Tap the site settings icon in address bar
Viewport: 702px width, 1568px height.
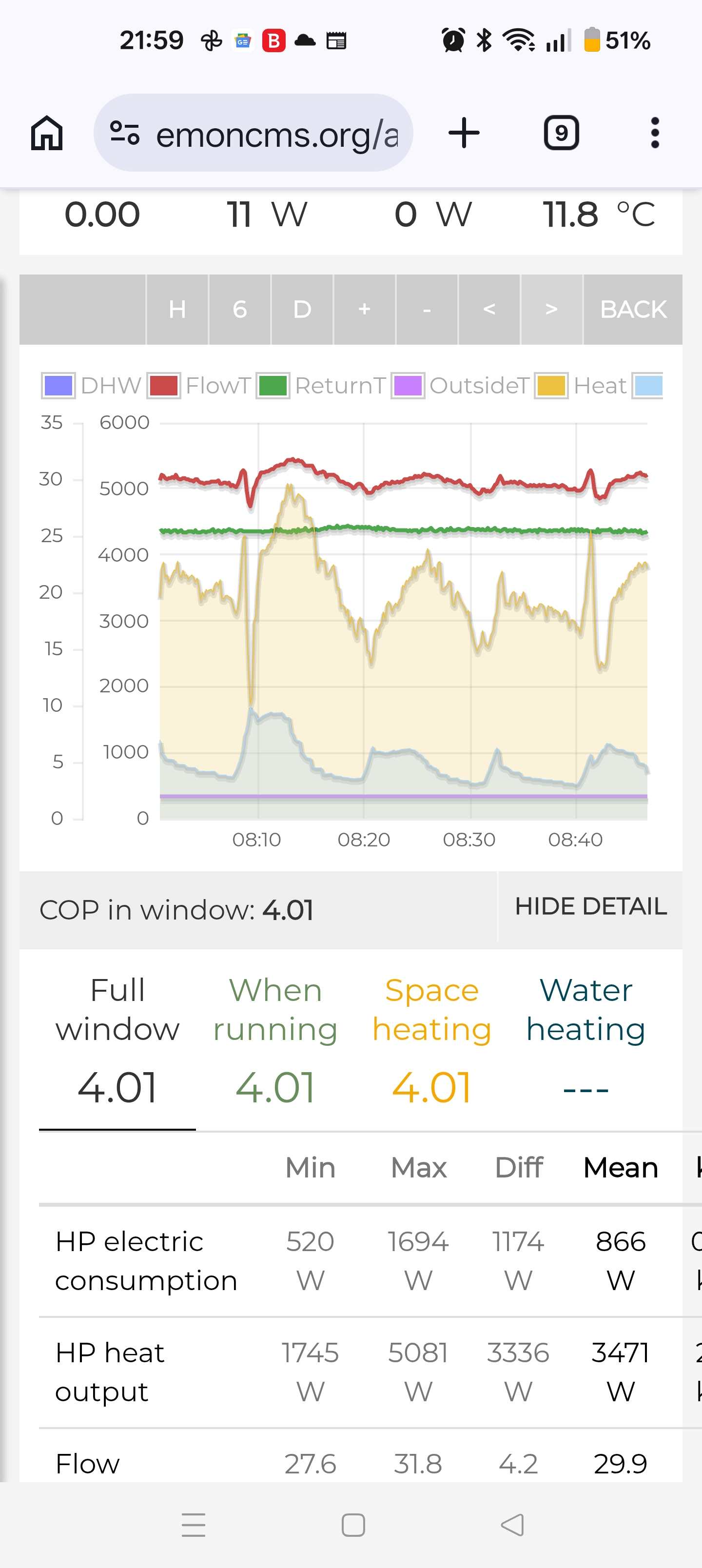pyautogui.click(x=125, y=133)
